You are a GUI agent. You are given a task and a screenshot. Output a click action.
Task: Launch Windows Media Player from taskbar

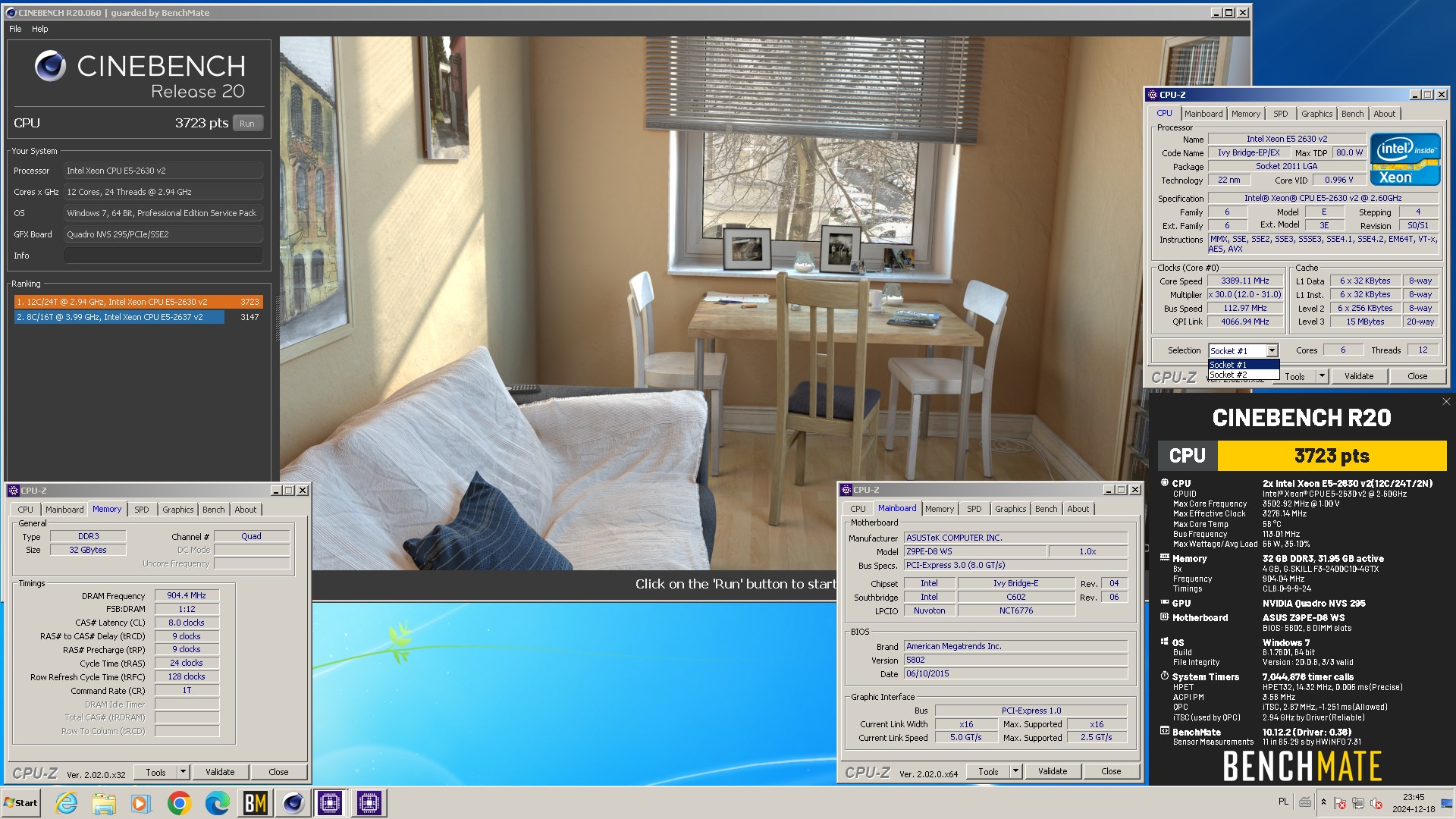tap(141, 803)
